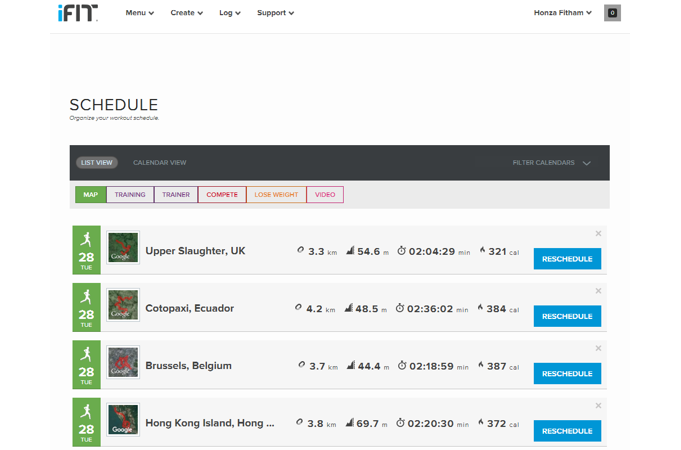Remove the Hong Kong Island workout with X

coord(598,405)
